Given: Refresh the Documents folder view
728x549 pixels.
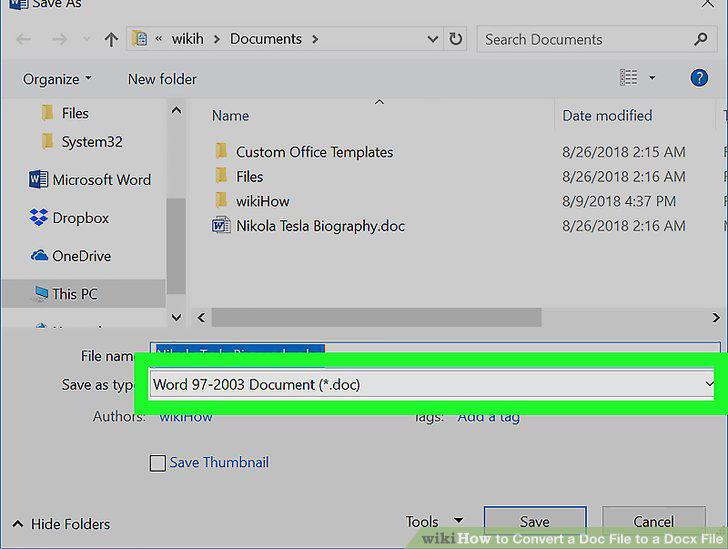Looking at the screenshot, I should point(455,39).
